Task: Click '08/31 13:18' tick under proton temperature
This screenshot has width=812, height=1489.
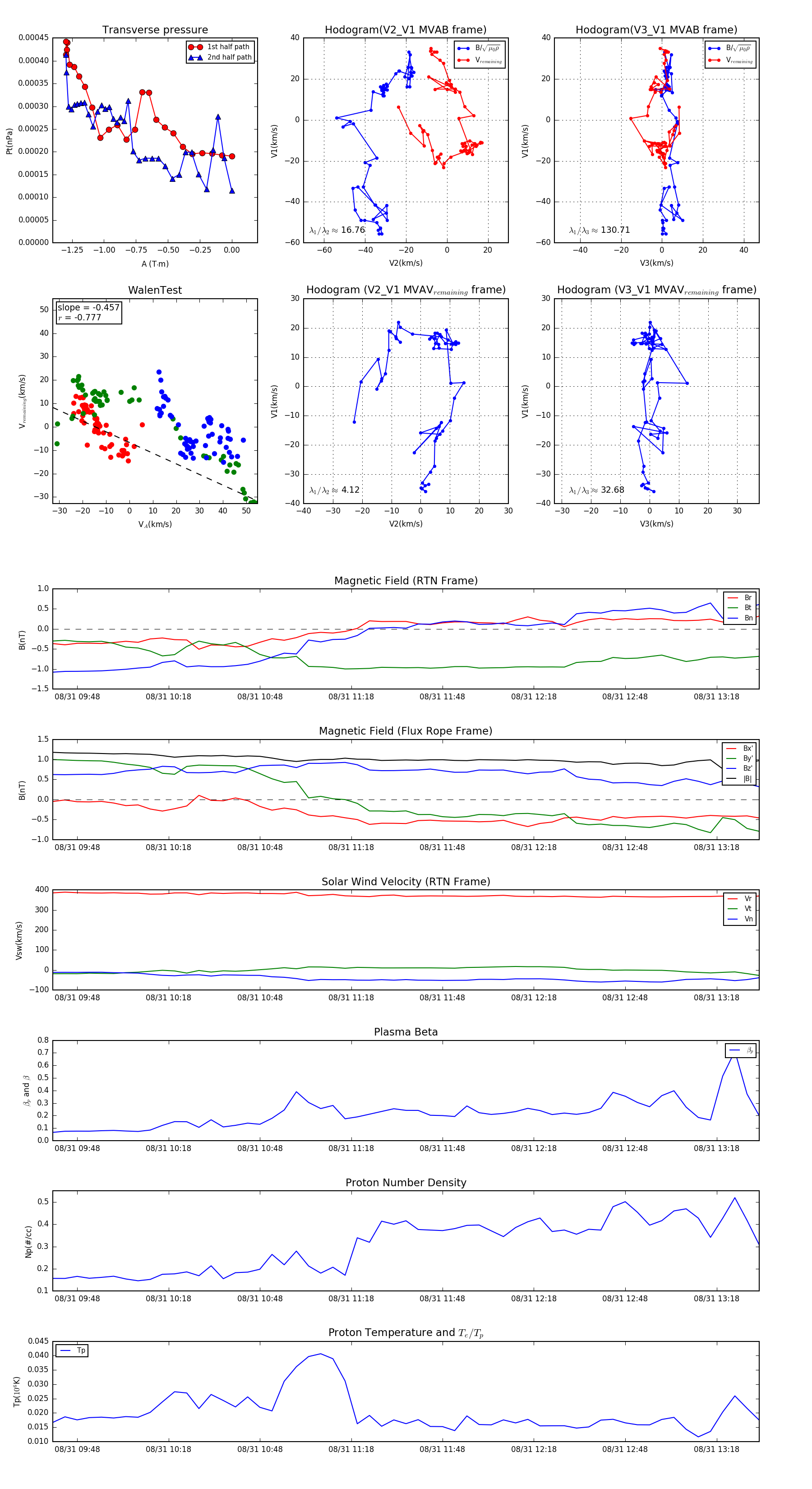Action: coord(716,1449)
